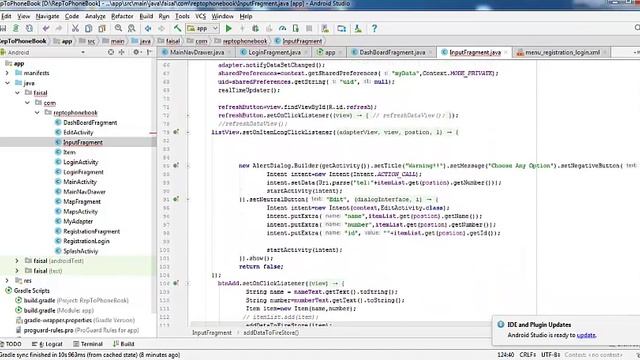The height and width of the screenshot is (360, 640).
Task: Collapse the java folder
Action: click(x=7, y=83)
